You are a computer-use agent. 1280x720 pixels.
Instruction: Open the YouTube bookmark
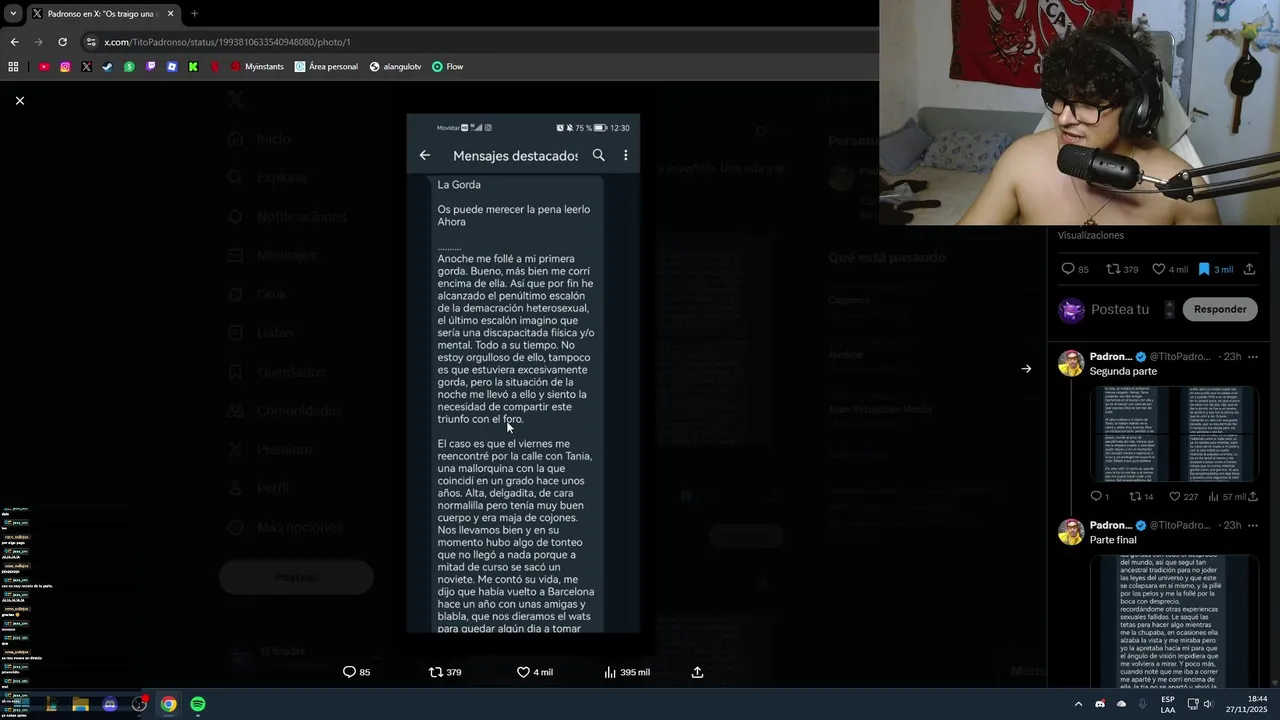tap(44, 67)
